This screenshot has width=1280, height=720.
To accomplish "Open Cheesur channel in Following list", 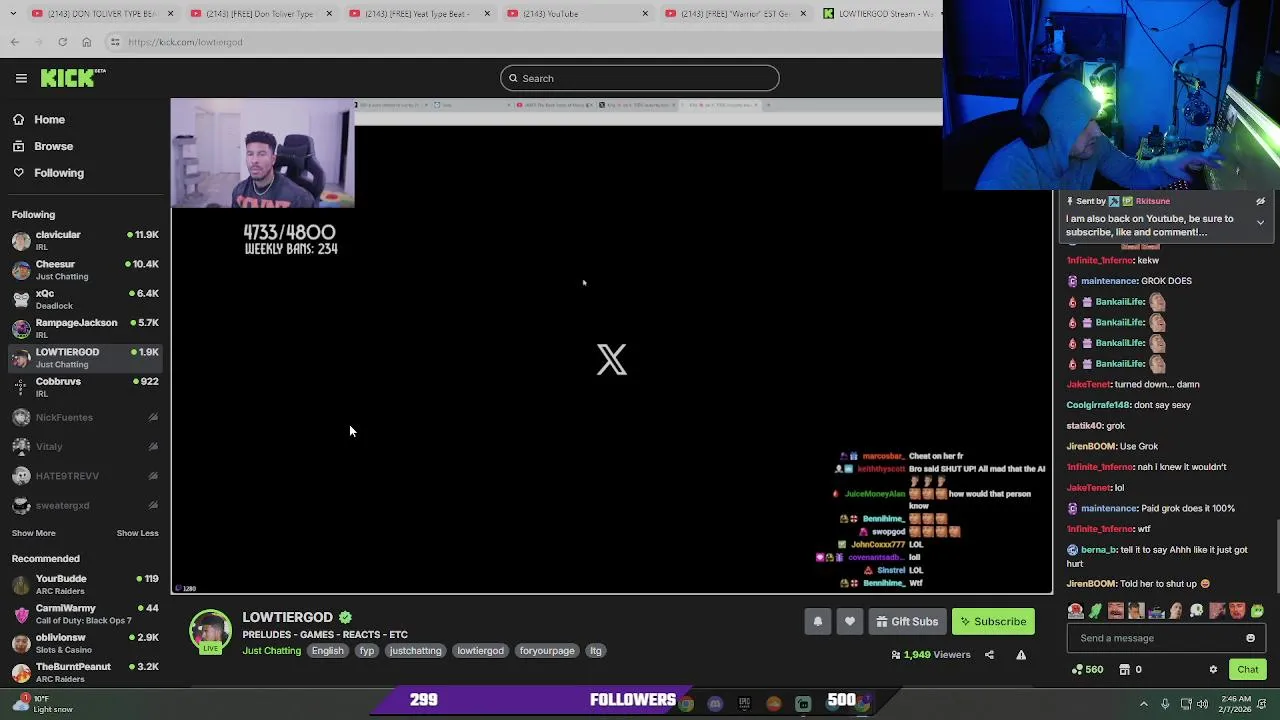I will click(85, 270).
